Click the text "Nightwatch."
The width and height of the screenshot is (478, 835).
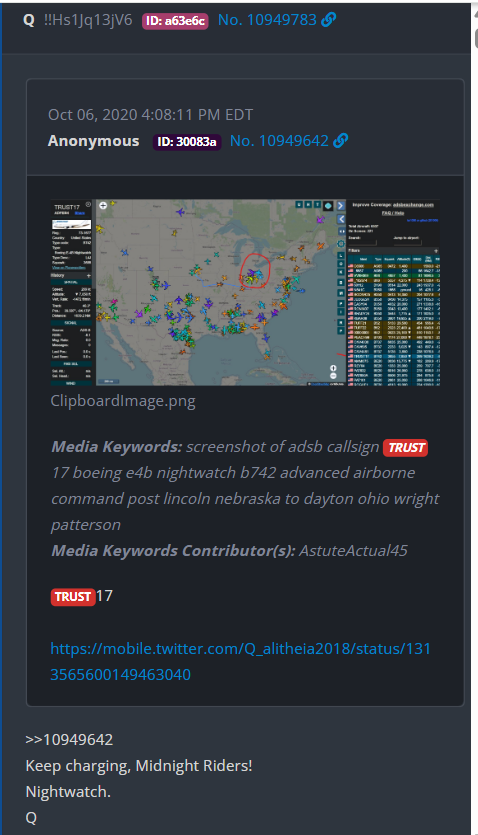68,792
